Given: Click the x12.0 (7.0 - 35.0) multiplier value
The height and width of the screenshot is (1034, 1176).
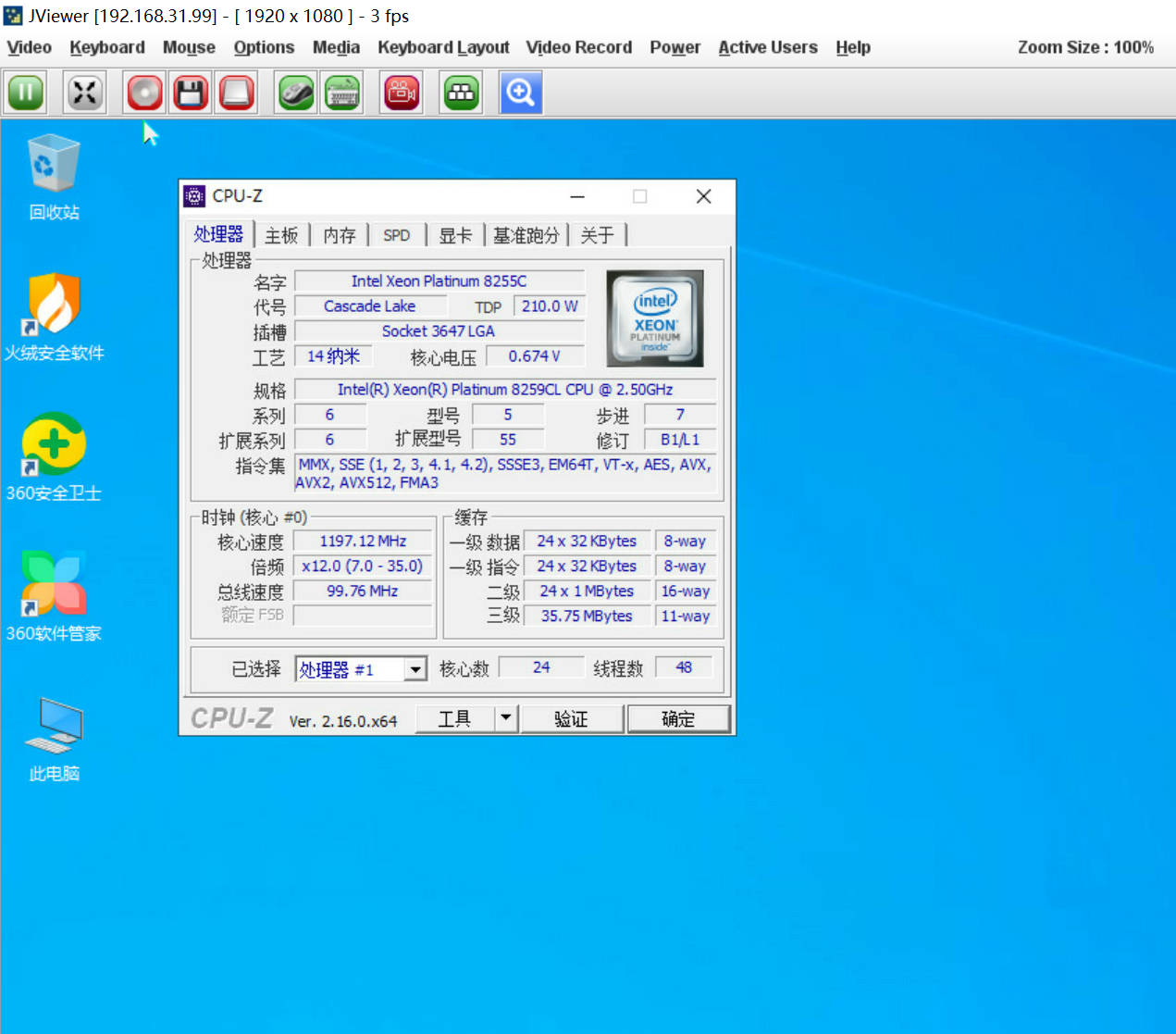Looking at the screenshot, I should coord(363,567).
